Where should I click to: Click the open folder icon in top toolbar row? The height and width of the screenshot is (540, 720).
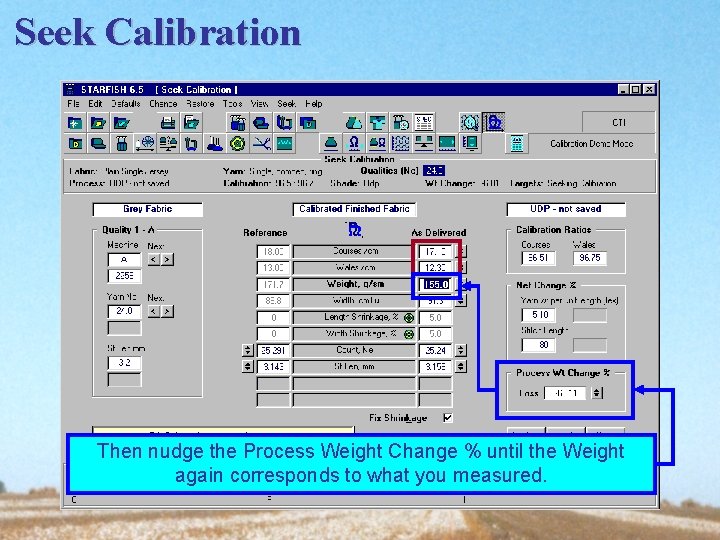(x=98, y=123)
